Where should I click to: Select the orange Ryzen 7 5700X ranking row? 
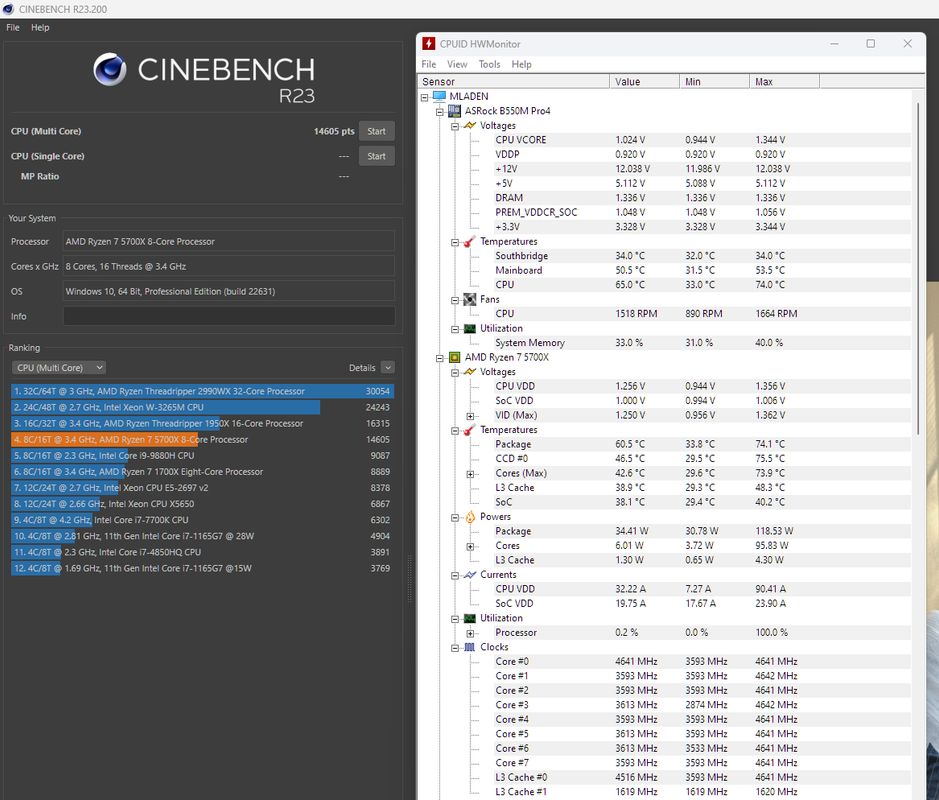(202, 440)
